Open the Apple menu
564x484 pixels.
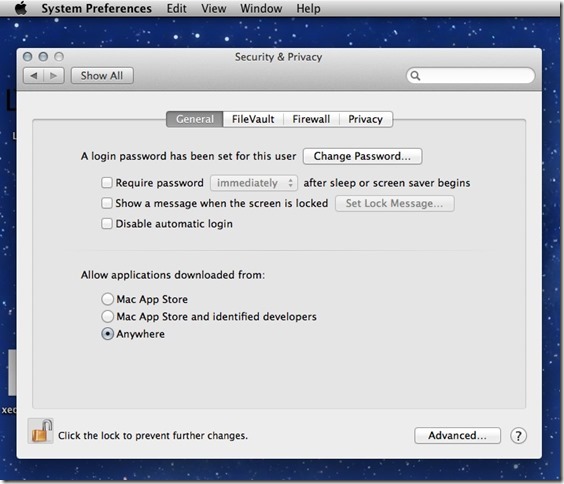pyautogui.click(x=21, y=8)
